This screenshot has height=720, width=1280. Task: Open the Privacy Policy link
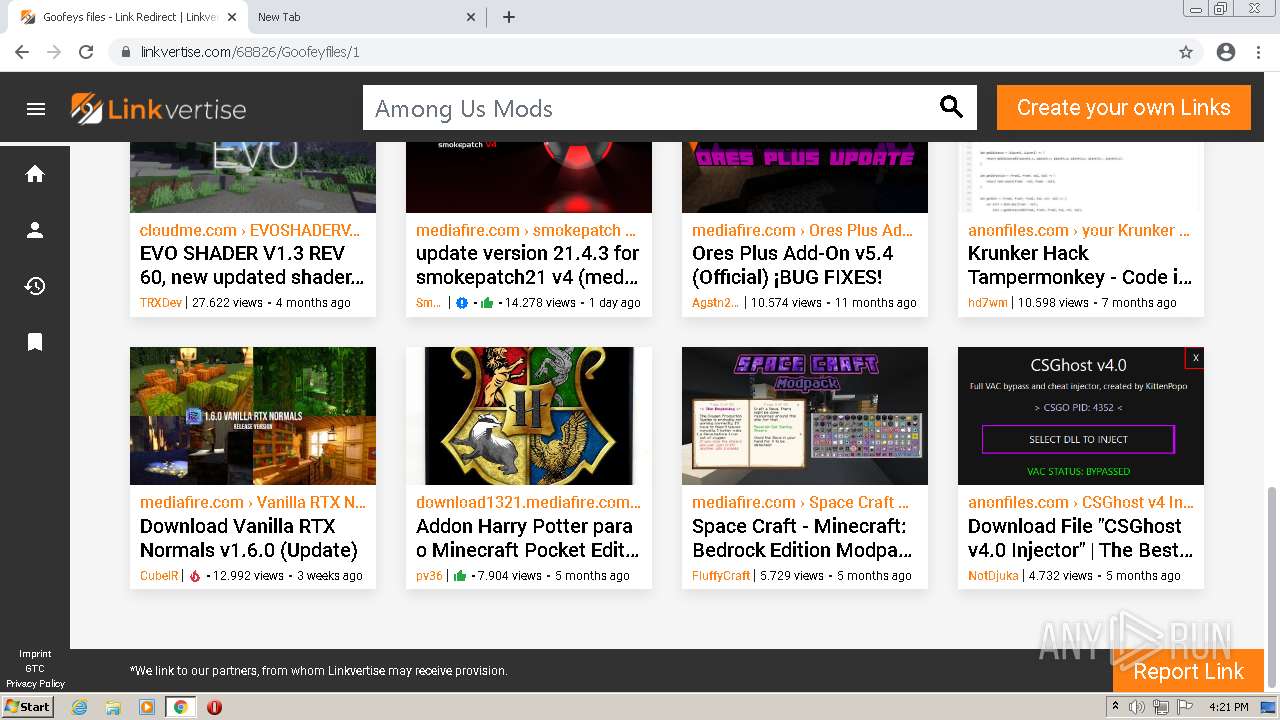pos(35,684)
